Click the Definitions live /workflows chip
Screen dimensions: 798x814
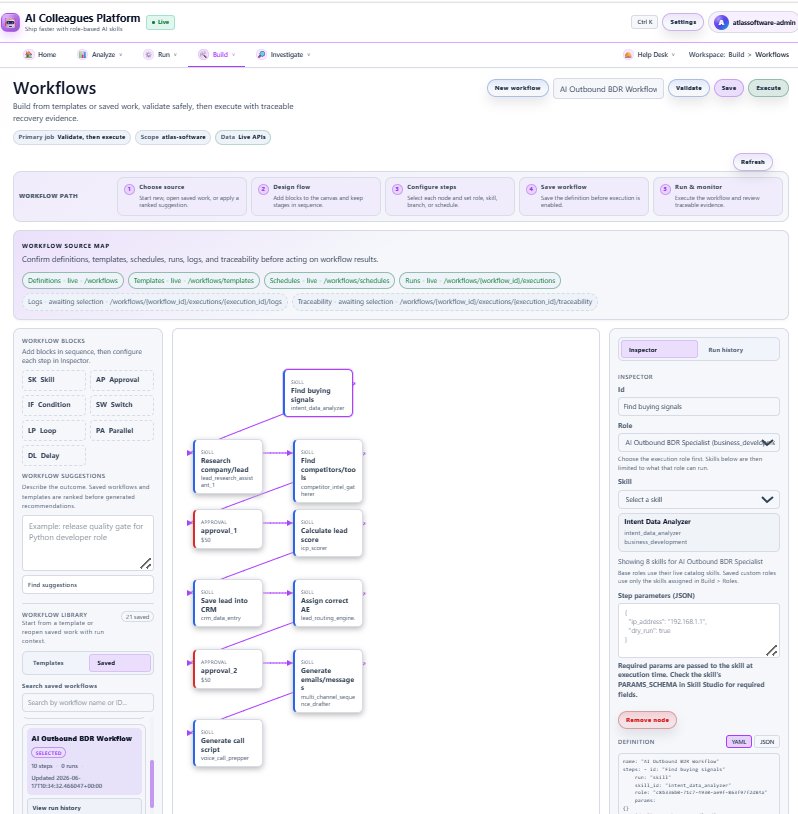tap(73, 281)
